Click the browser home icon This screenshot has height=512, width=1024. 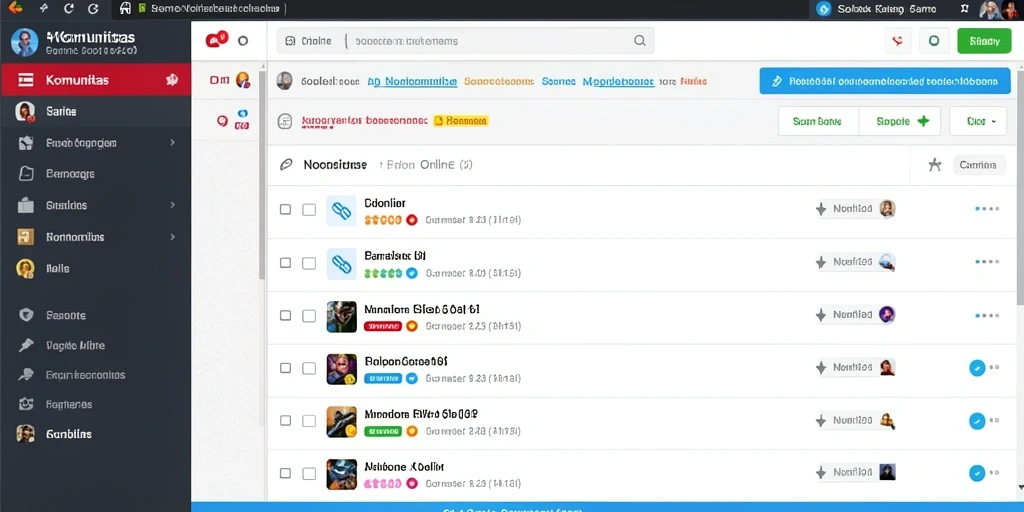coord(126,8)
